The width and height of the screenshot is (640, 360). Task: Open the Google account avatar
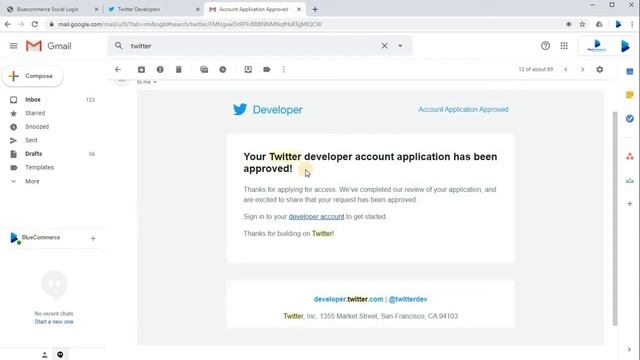coord(624,46)
